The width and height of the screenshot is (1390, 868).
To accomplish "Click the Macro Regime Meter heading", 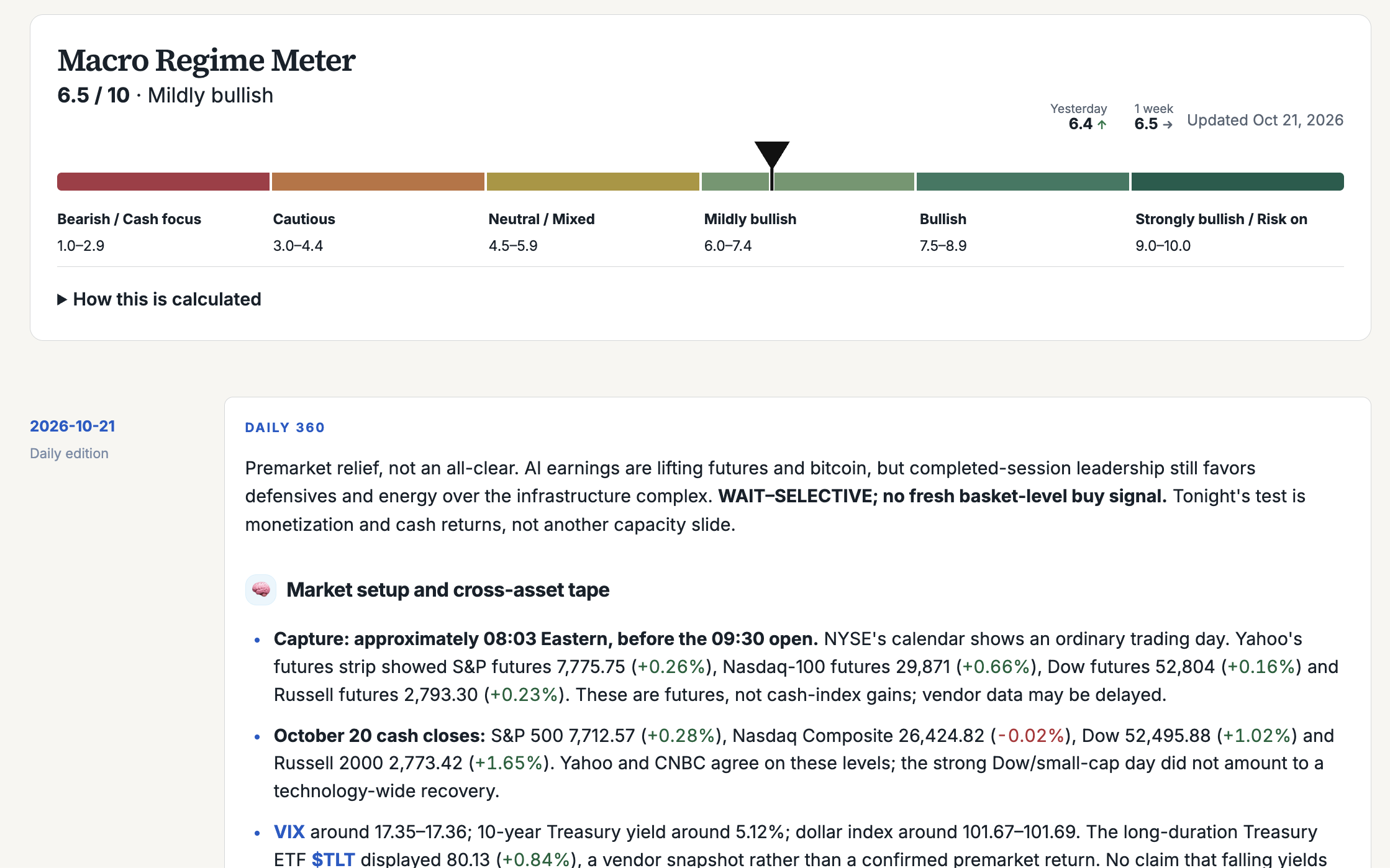I will (x=206, y=60).
